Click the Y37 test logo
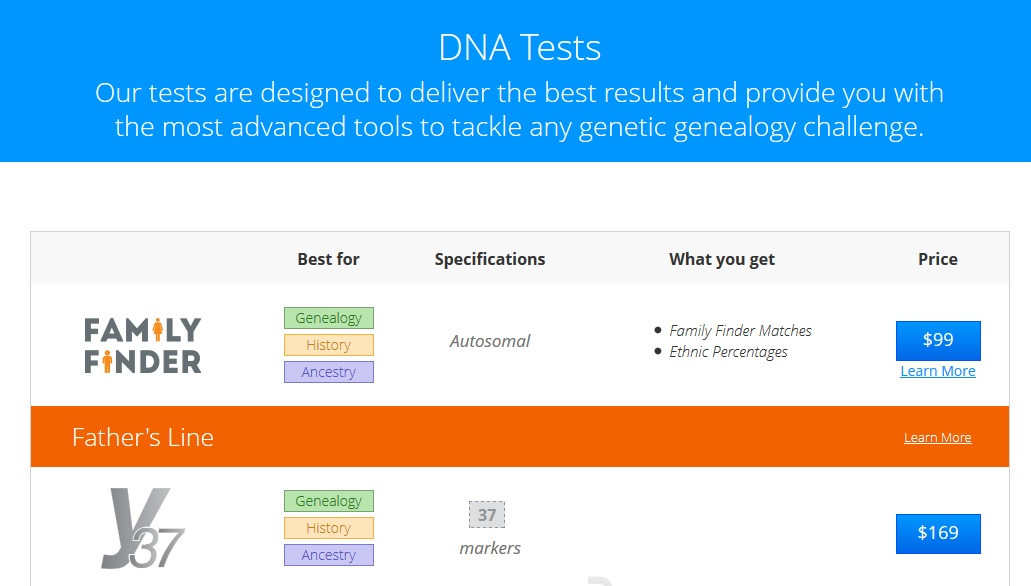The image size is (1031, 586). pos(143,528)
